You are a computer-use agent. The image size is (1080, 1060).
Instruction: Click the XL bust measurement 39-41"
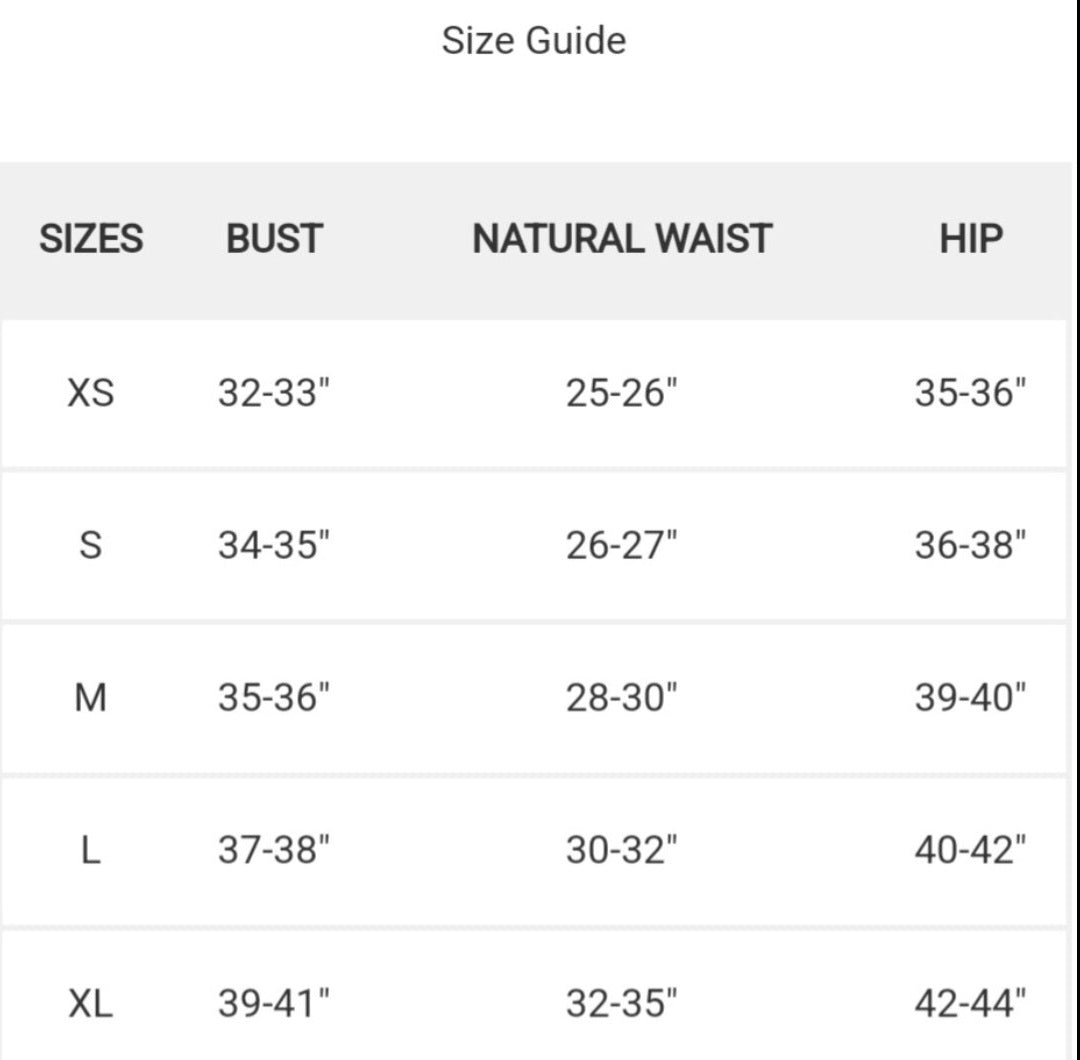pyautogui.click(x=274, y=1003)
